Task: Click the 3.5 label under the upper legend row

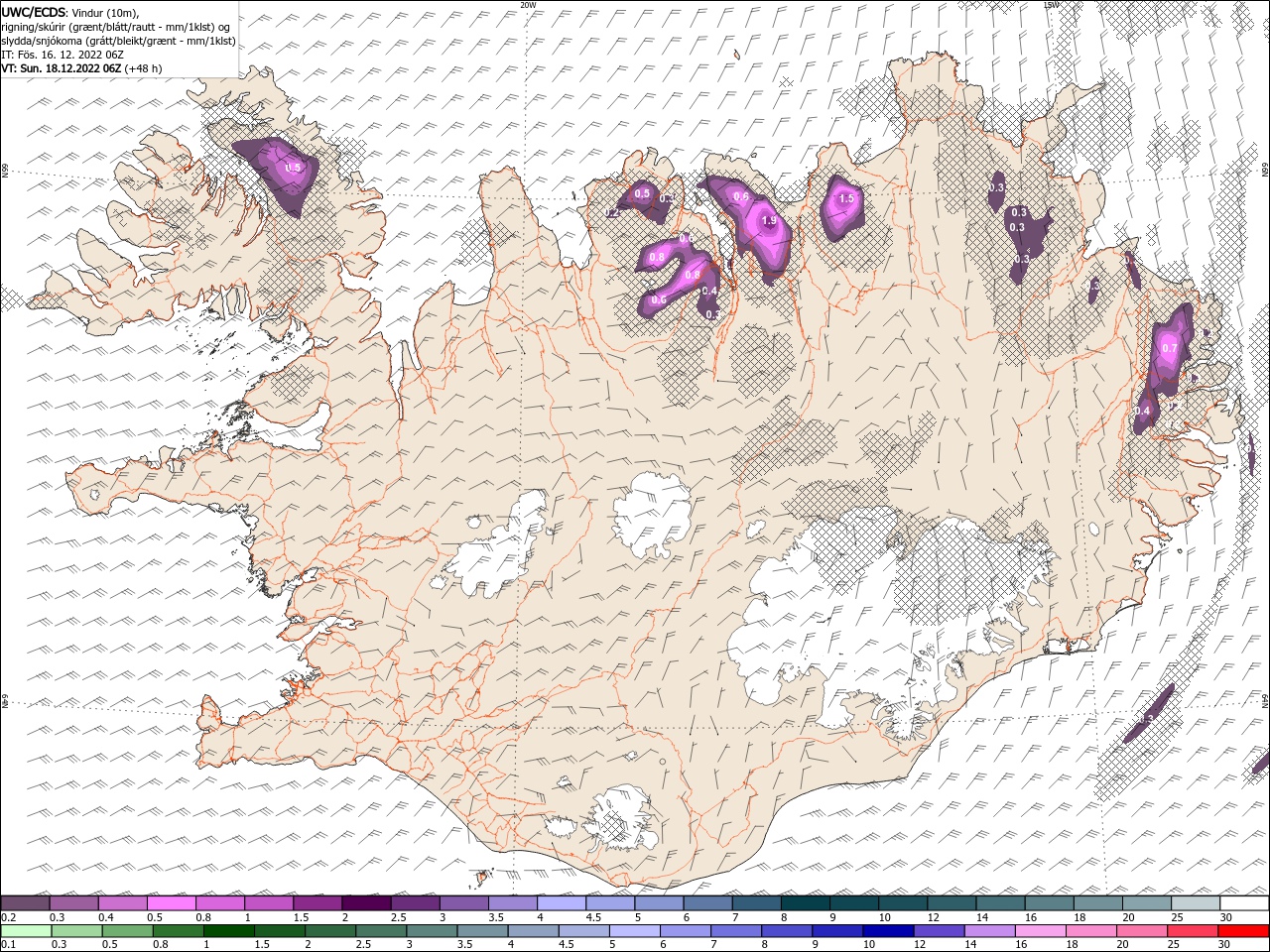Action: tap(496, 917)
